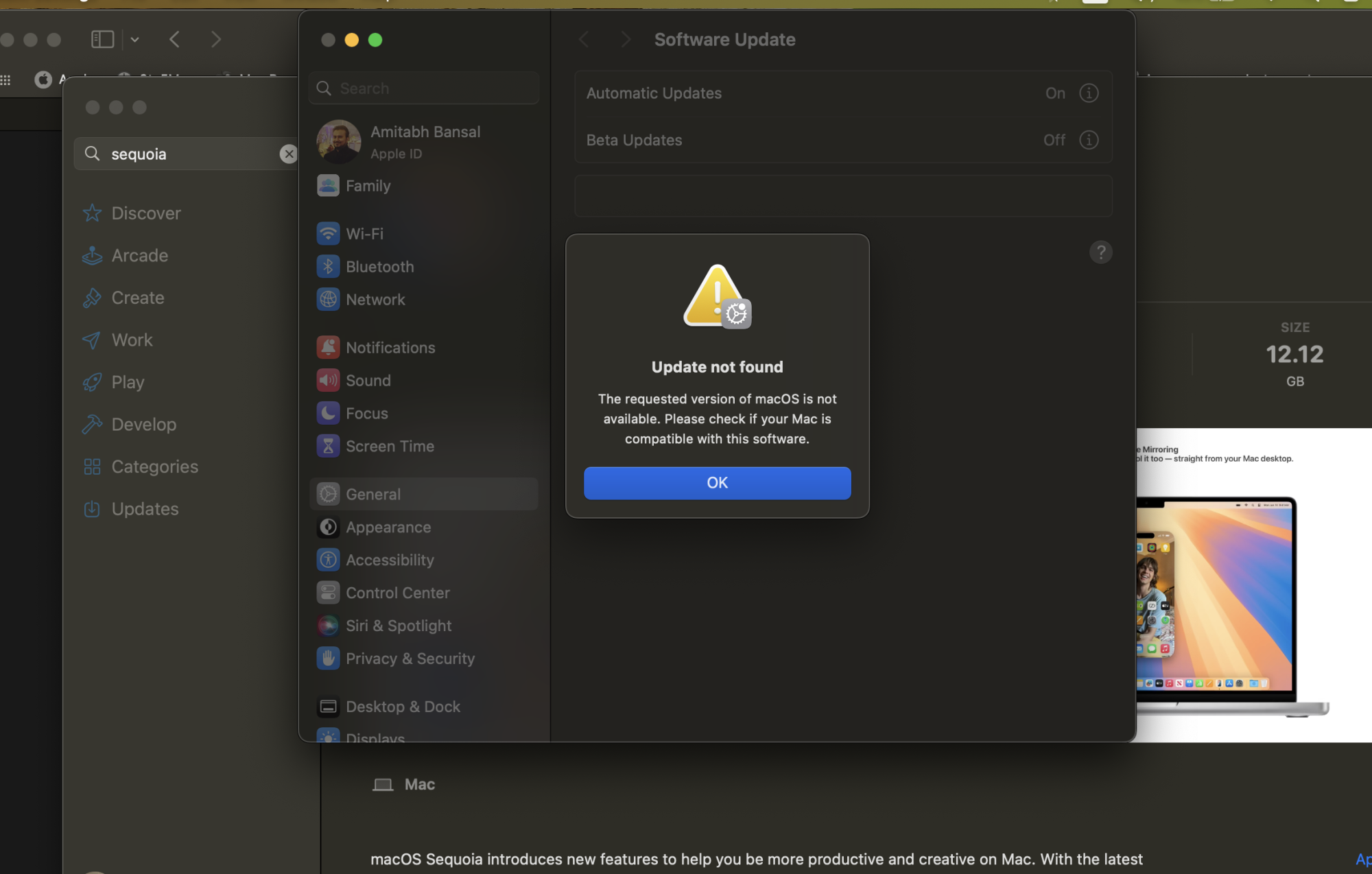This screenshot has width=1372, height=874.
Task: Clear the sequoia search field
Action: pos(288,154)
